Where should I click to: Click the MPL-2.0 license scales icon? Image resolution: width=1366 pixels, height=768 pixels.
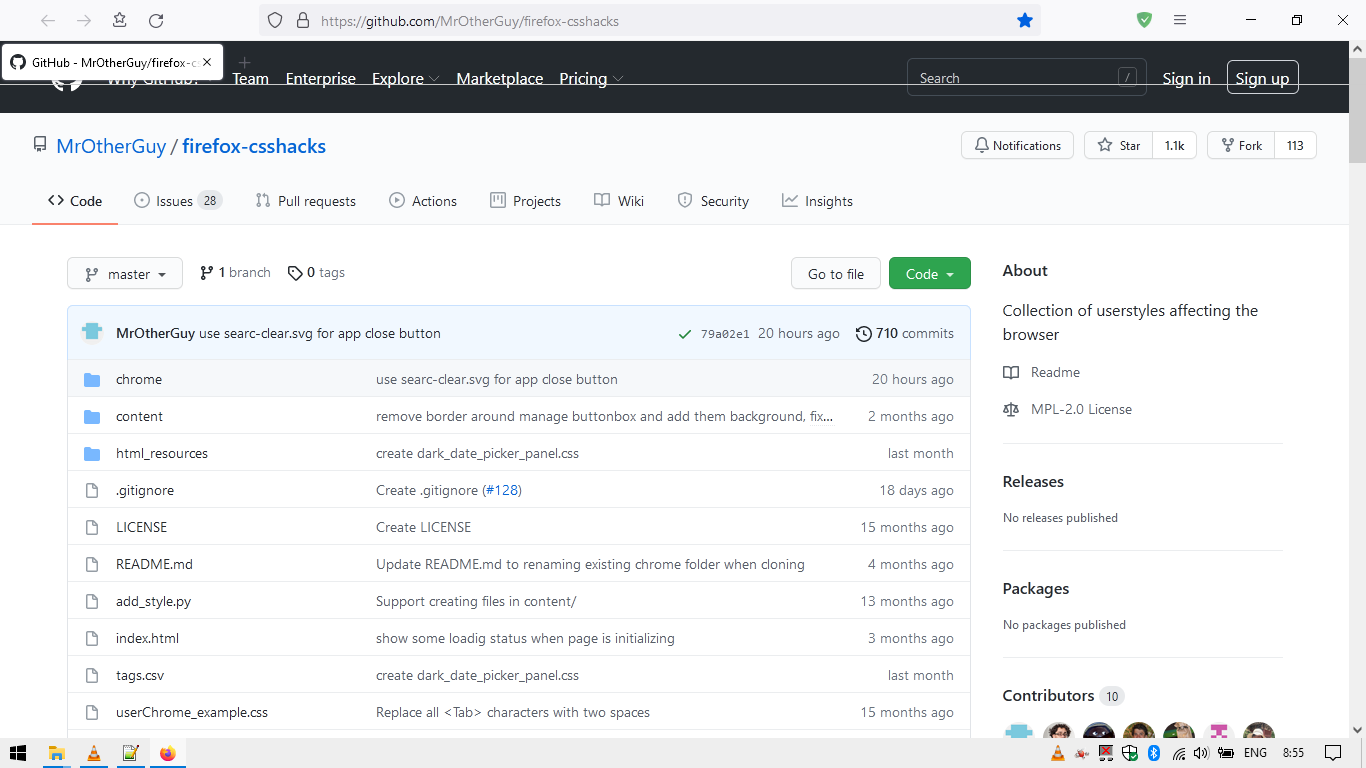(x=1010, y=409)
